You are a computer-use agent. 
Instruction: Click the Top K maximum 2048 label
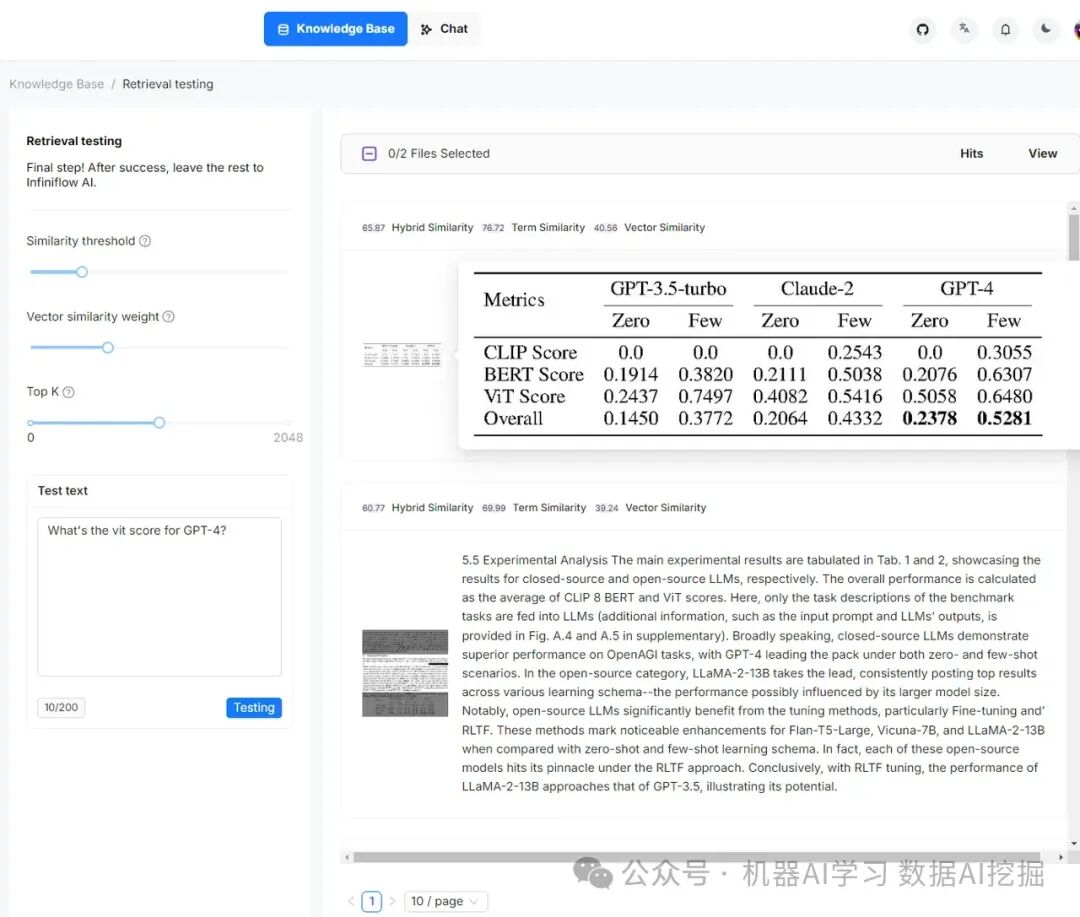pos(288,437)
